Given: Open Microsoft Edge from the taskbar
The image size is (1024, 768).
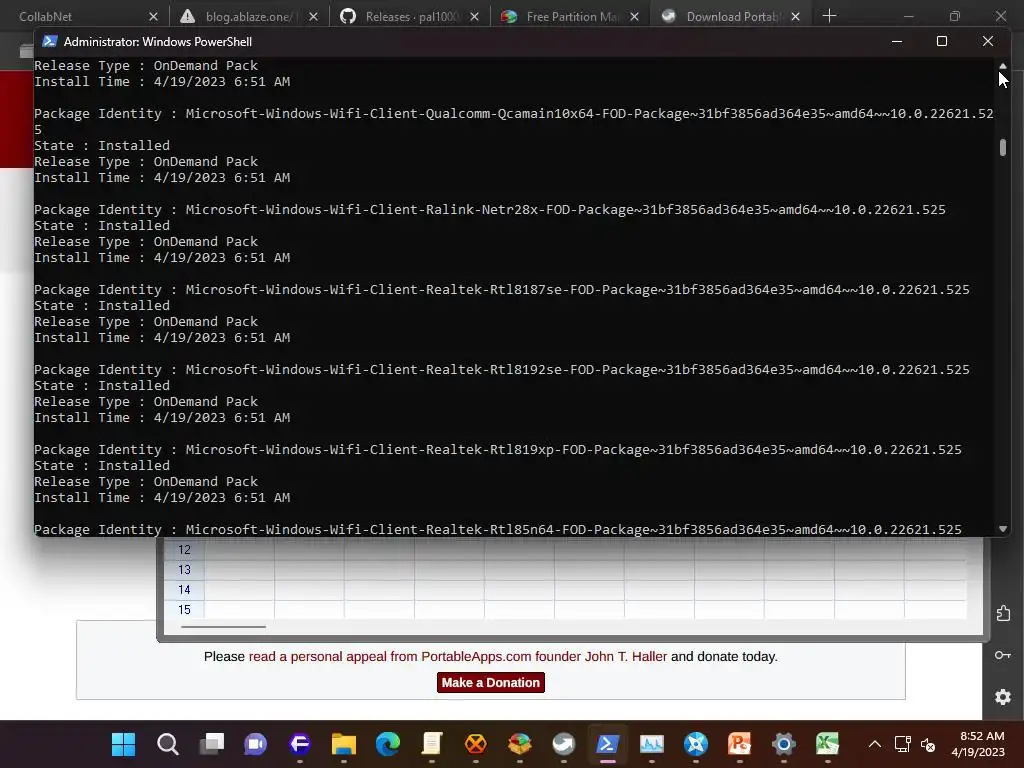Looking at the screenshot, I should (388, 744).
